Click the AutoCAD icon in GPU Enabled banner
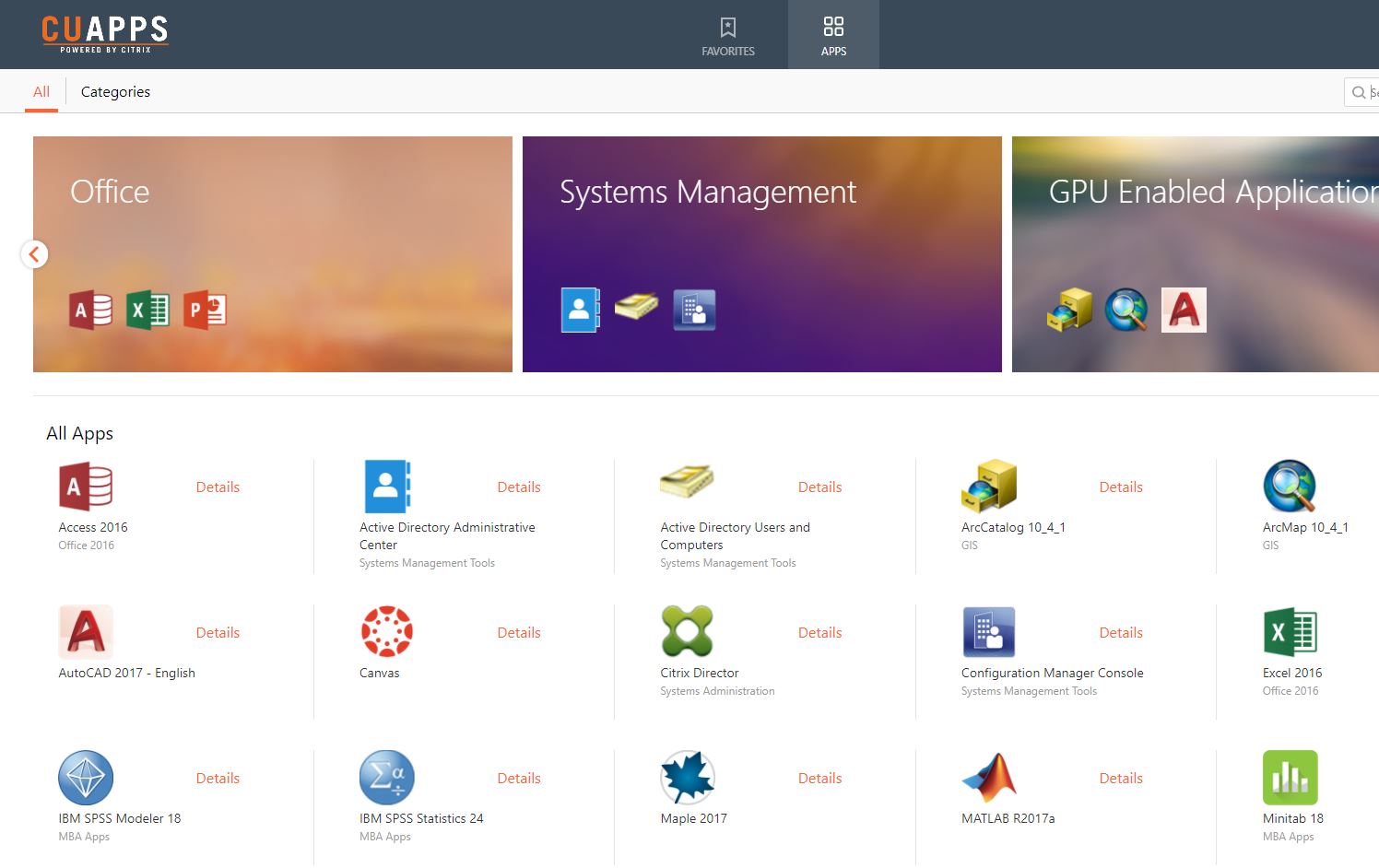 (1184, 310)
